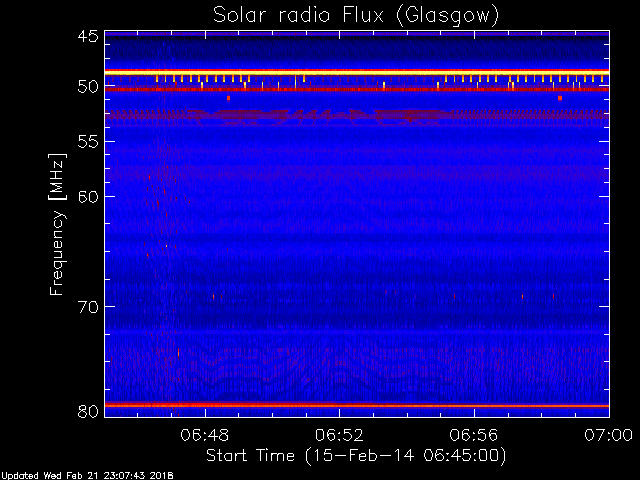This screenshot has width=640, height=480.
Task: Click the '70' frequency tick label
Action: [x=88, y=307]
